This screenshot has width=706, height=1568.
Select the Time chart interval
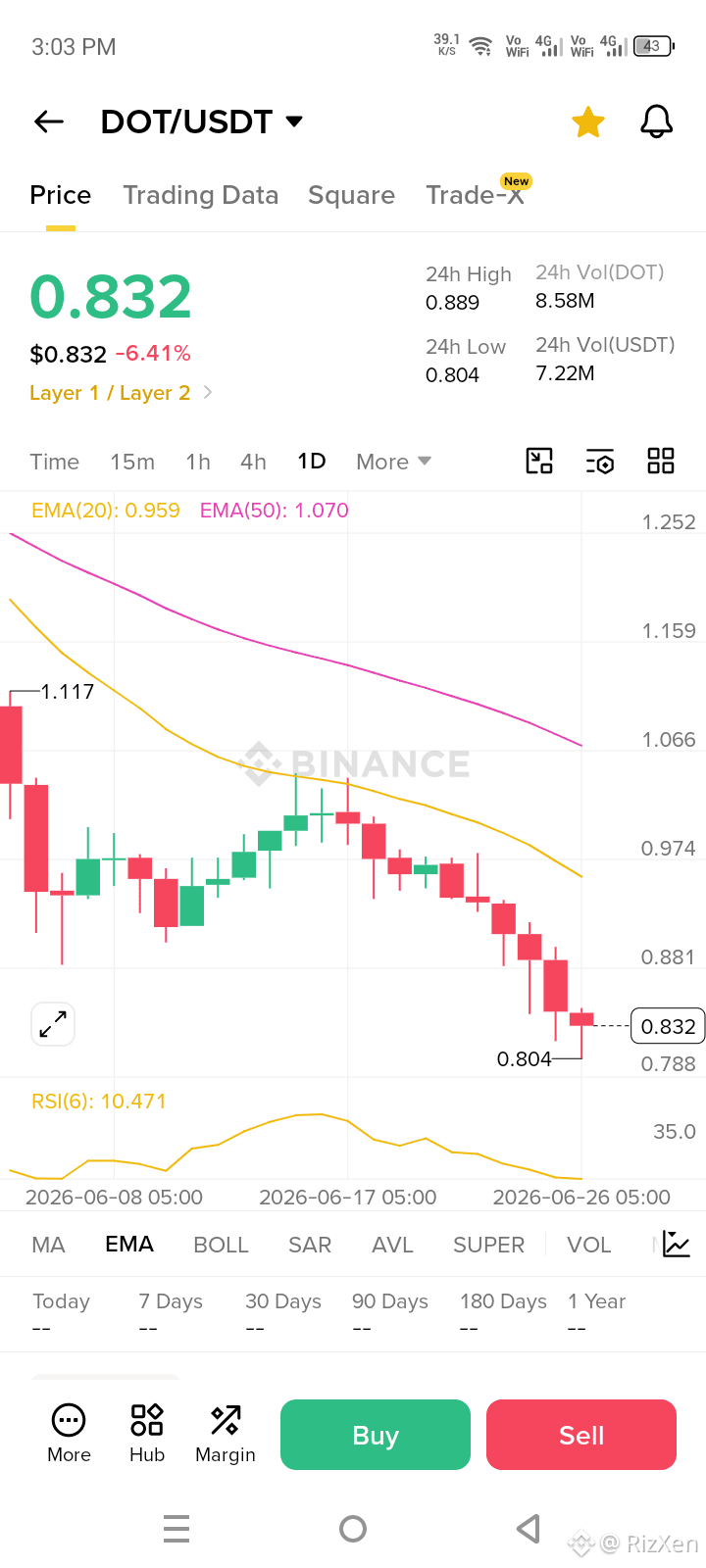pyautogui.click(x=54, y=462)
